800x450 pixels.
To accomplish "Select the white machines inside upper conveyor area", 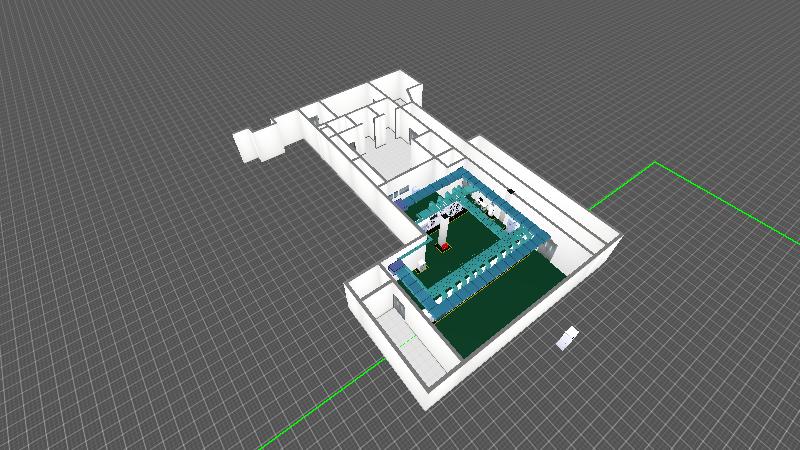I will click(x=445, y=209).
